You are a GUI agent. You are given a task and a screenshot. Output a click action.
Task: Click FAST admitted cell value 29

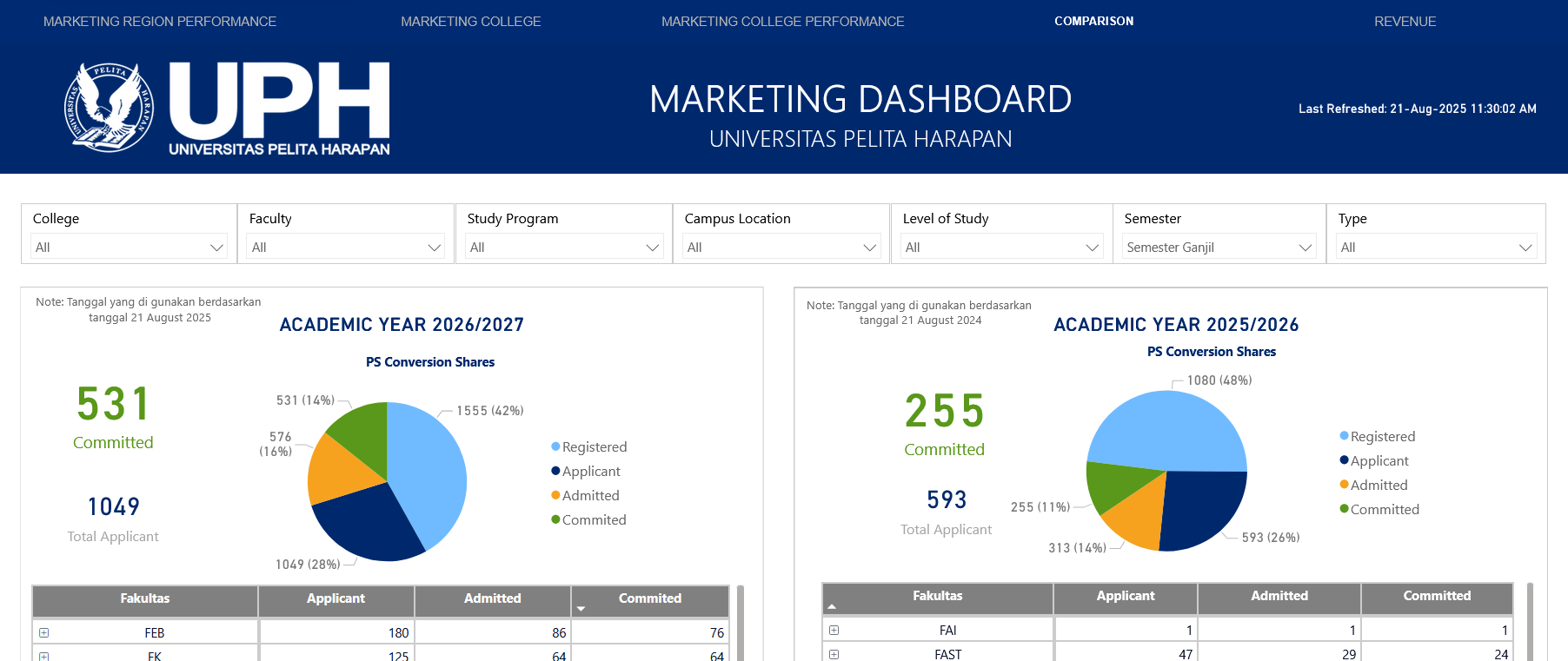point(1279,654)
